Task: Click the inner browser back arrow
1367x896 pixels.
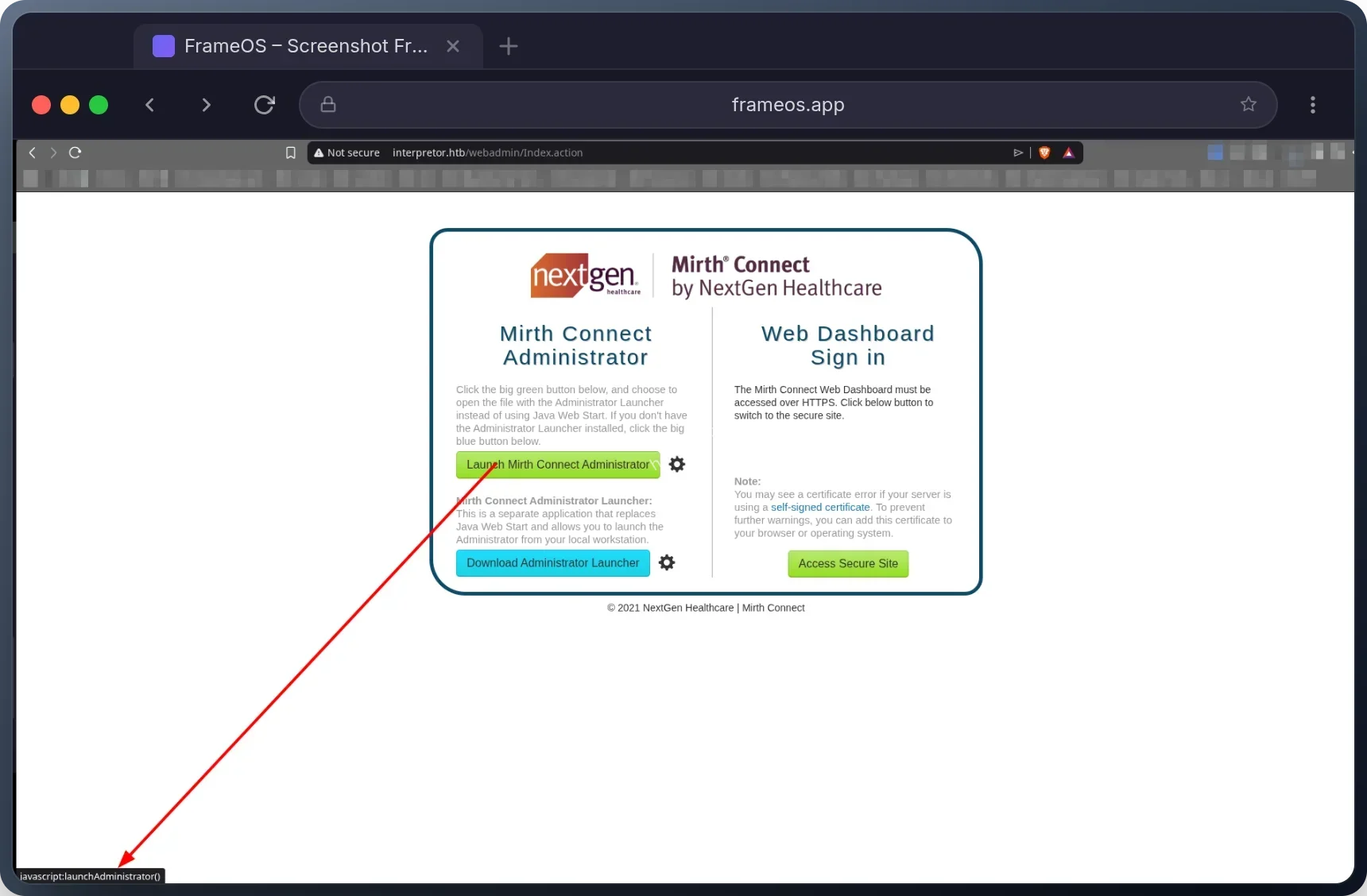Action: click(33, 153)
